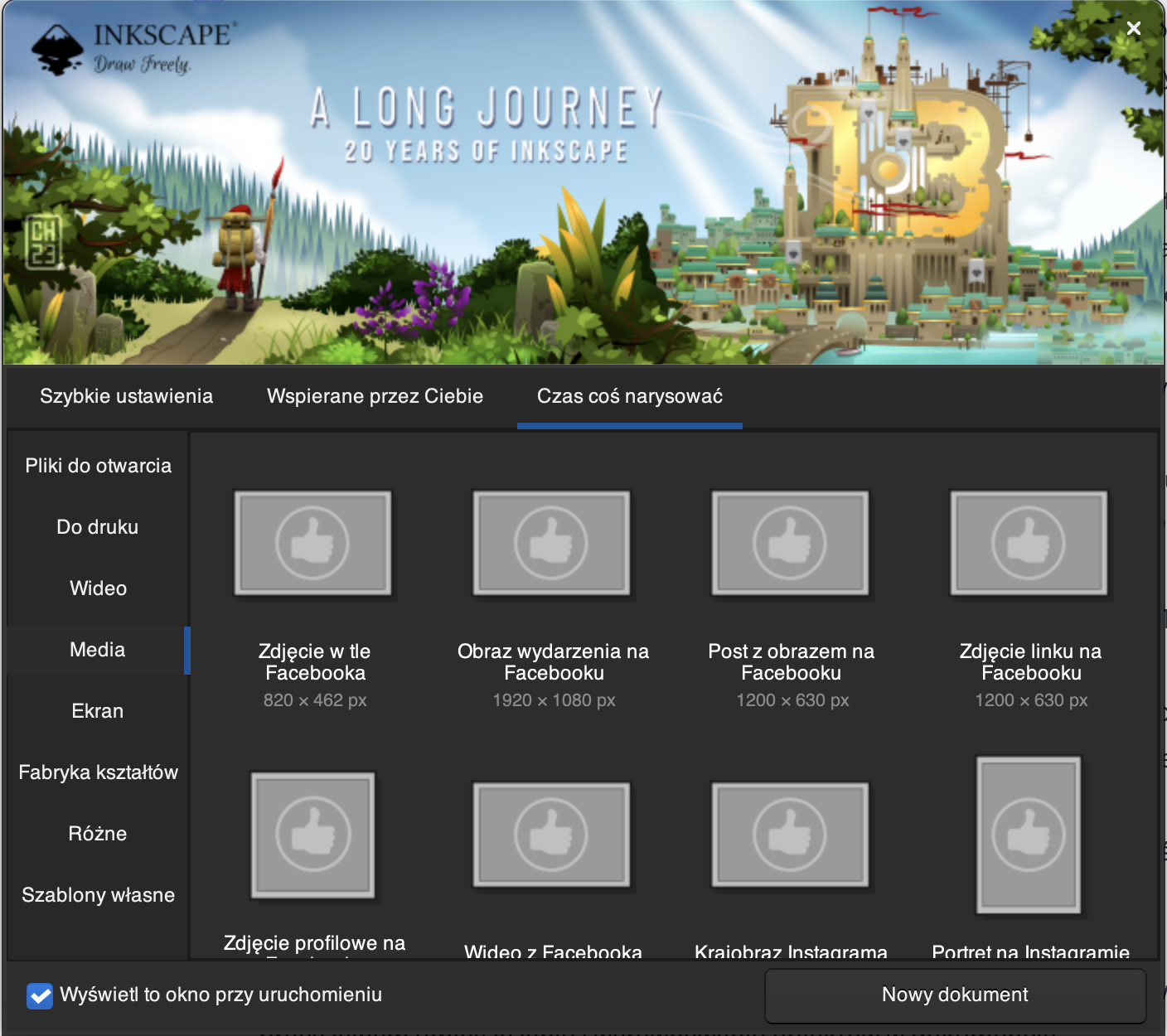Select Zdjęcie linku na Facebooku template icon
1167x1036 pixels.
tap(1029, 543)
